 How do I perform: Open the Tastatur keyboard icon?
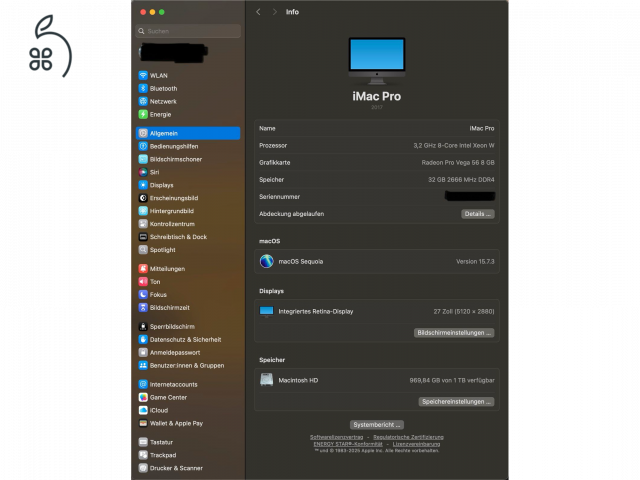143,442
